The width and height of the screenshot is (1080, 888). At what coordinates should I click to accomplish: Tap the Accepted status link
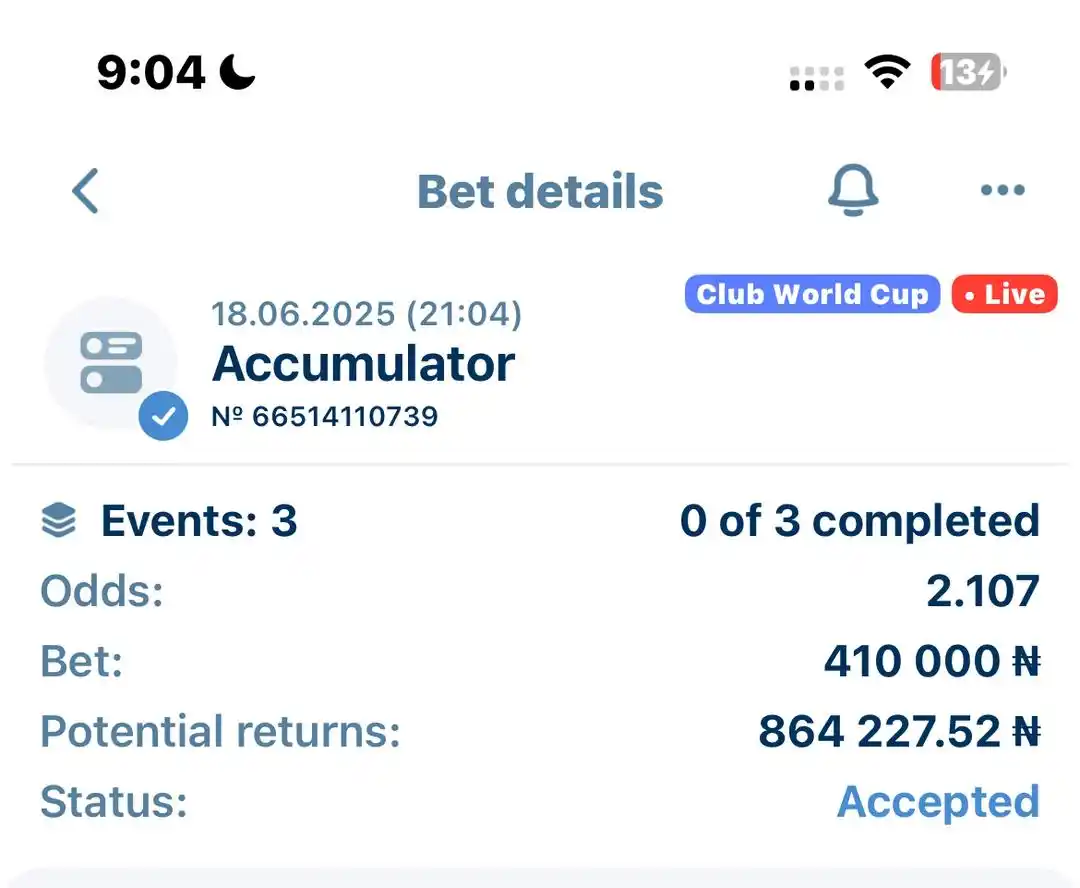click(938, 801)
